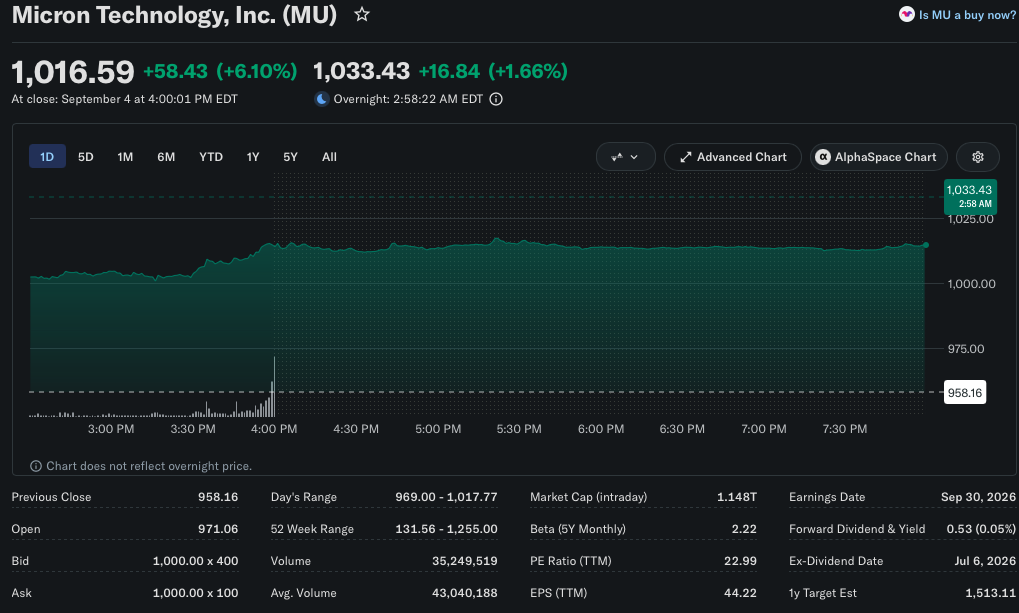The height and width of the screenshot is (613, 1019).
Task: Show year-to-date chart with YTD
Action: [211, 157]
